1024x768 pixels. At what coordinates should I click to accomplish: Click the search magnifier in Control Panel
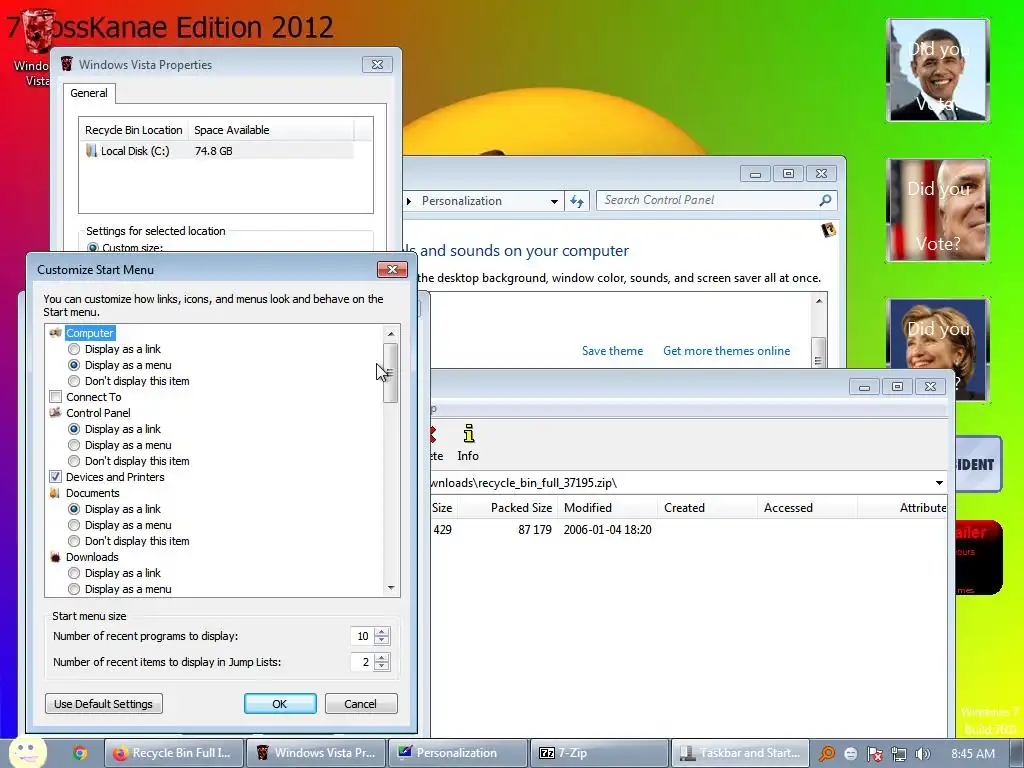pos(825,200)
